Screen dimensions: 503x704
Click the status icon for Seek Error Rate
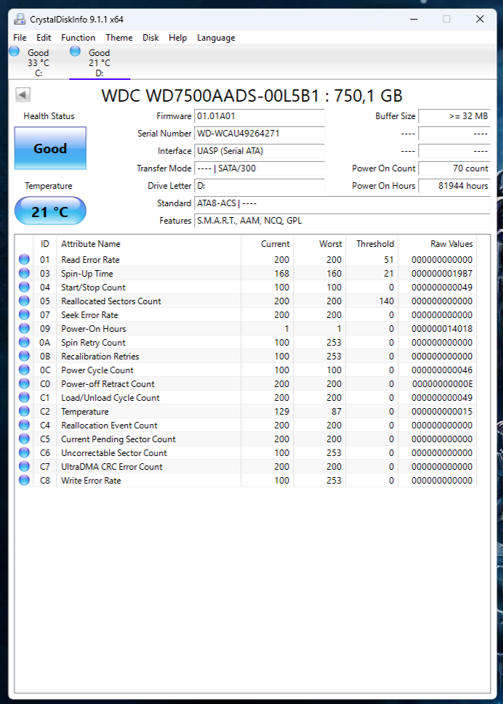pyautogui.click(x=24, y=314)
